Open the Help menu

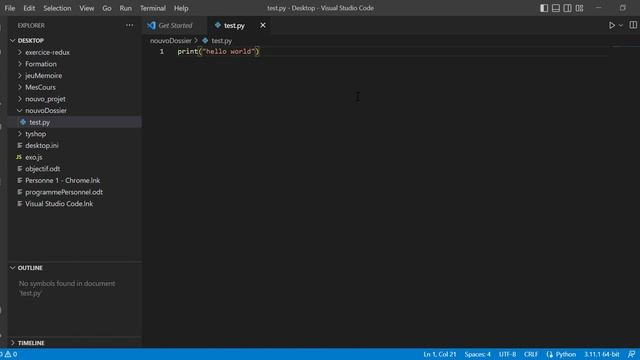pyautogui.click(x=181, y=8)
